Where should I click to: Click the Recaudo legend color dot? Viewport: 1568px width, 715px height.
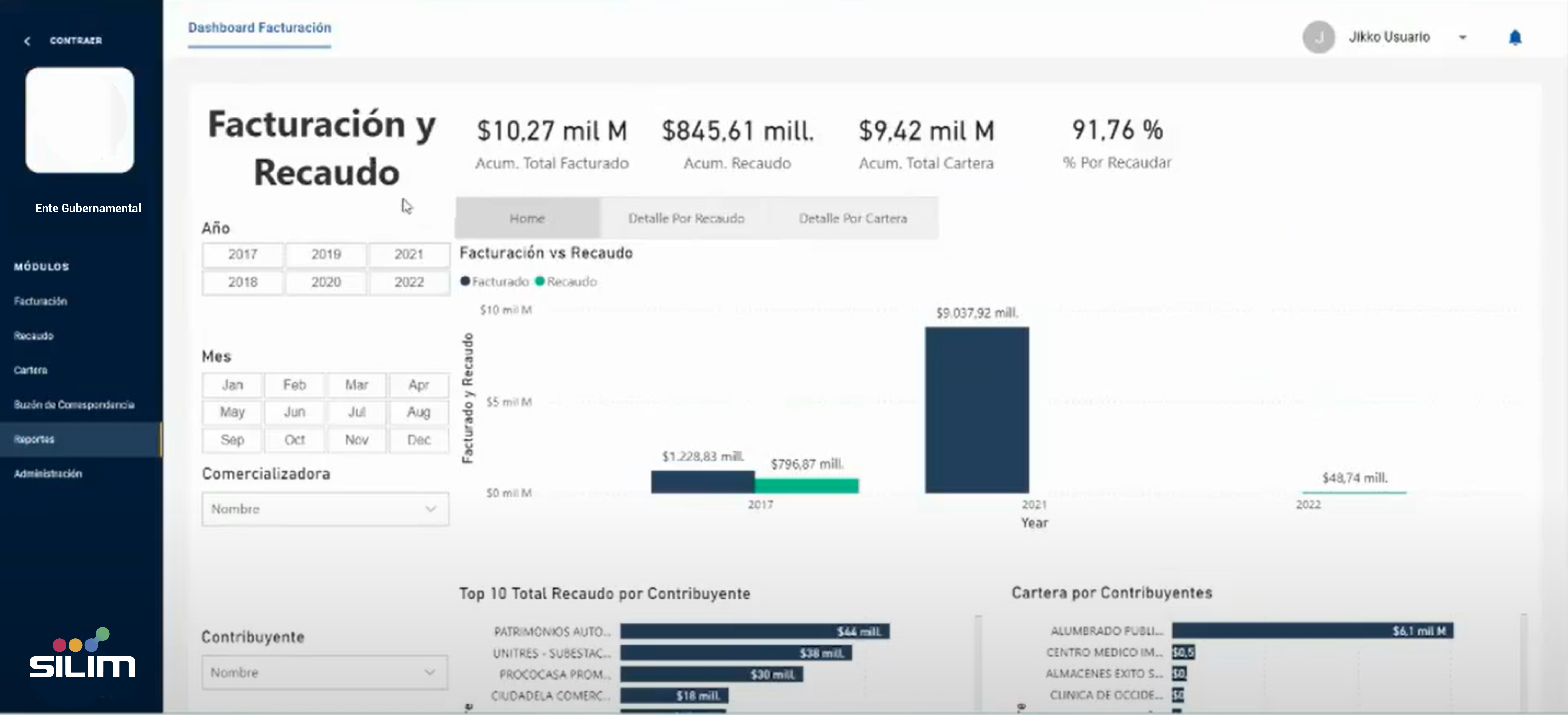point(540,281)
